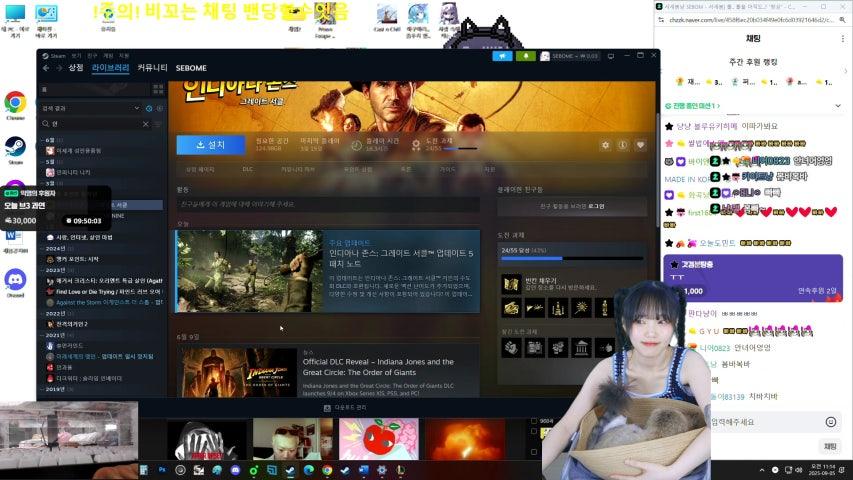853x480 pixels.
Task: Open the SEBOME profile tab
Action: tap(191, 68)
